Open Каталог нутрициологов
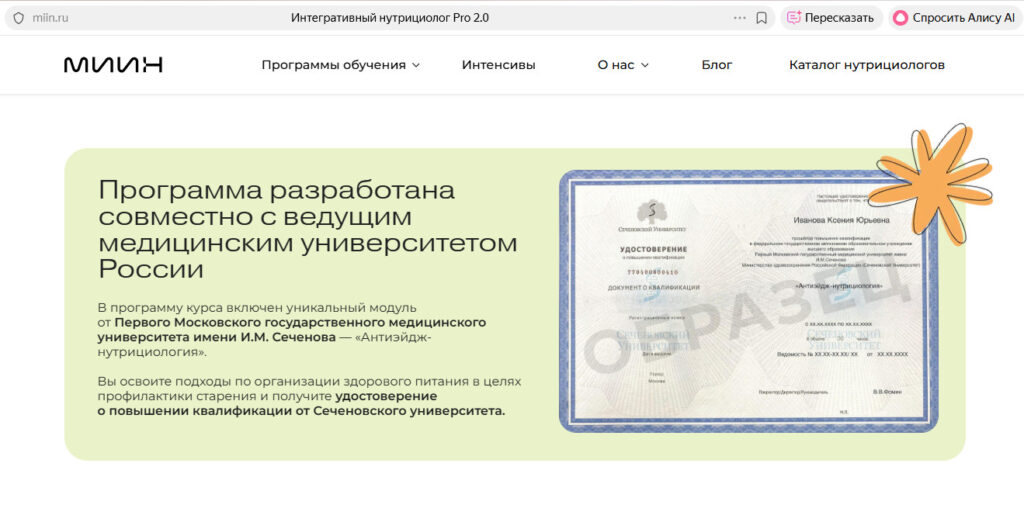 tap(867, 65)
